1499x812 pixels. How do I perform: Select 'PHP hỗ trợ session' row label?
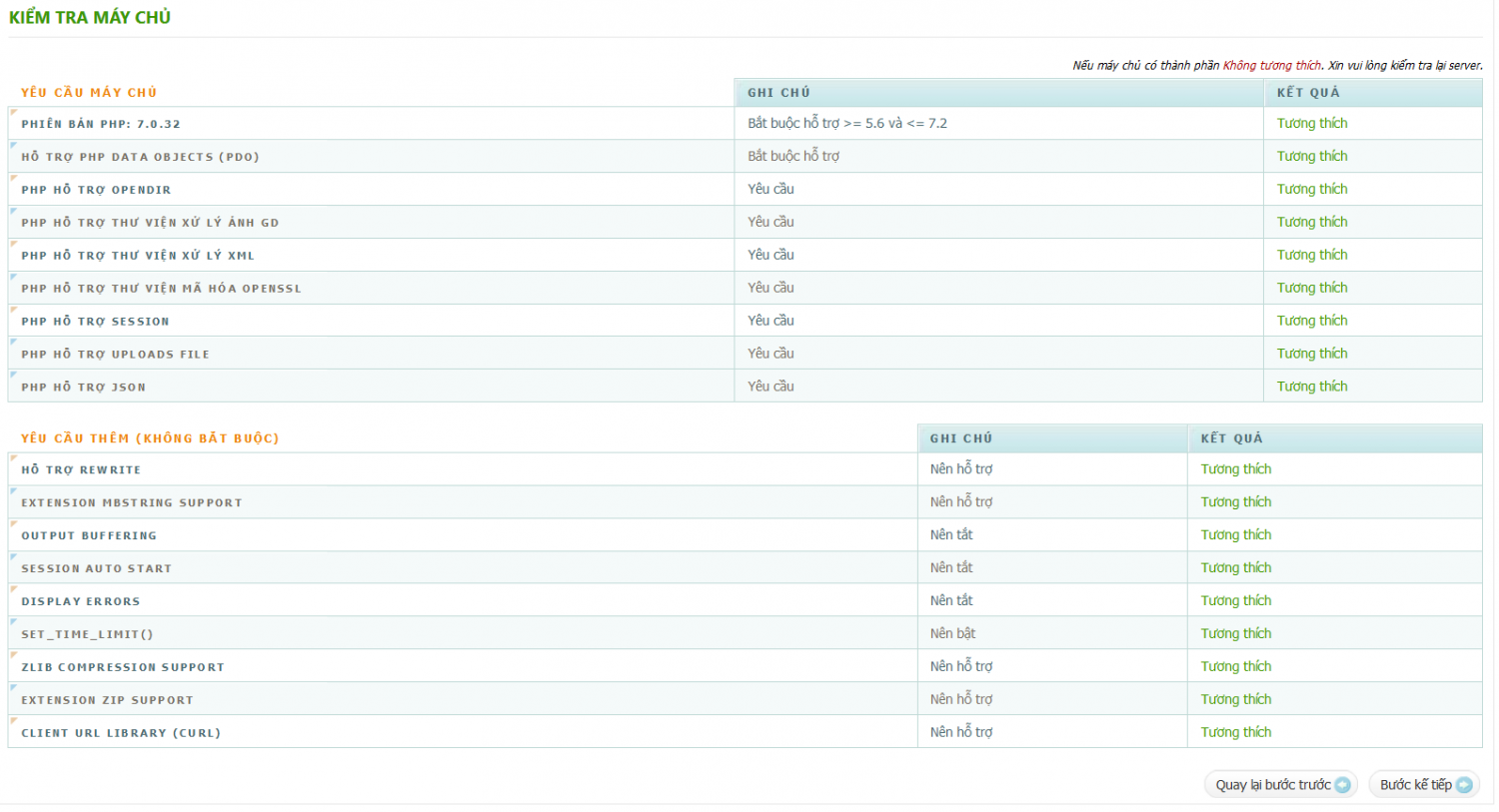(x=95, y=322)
